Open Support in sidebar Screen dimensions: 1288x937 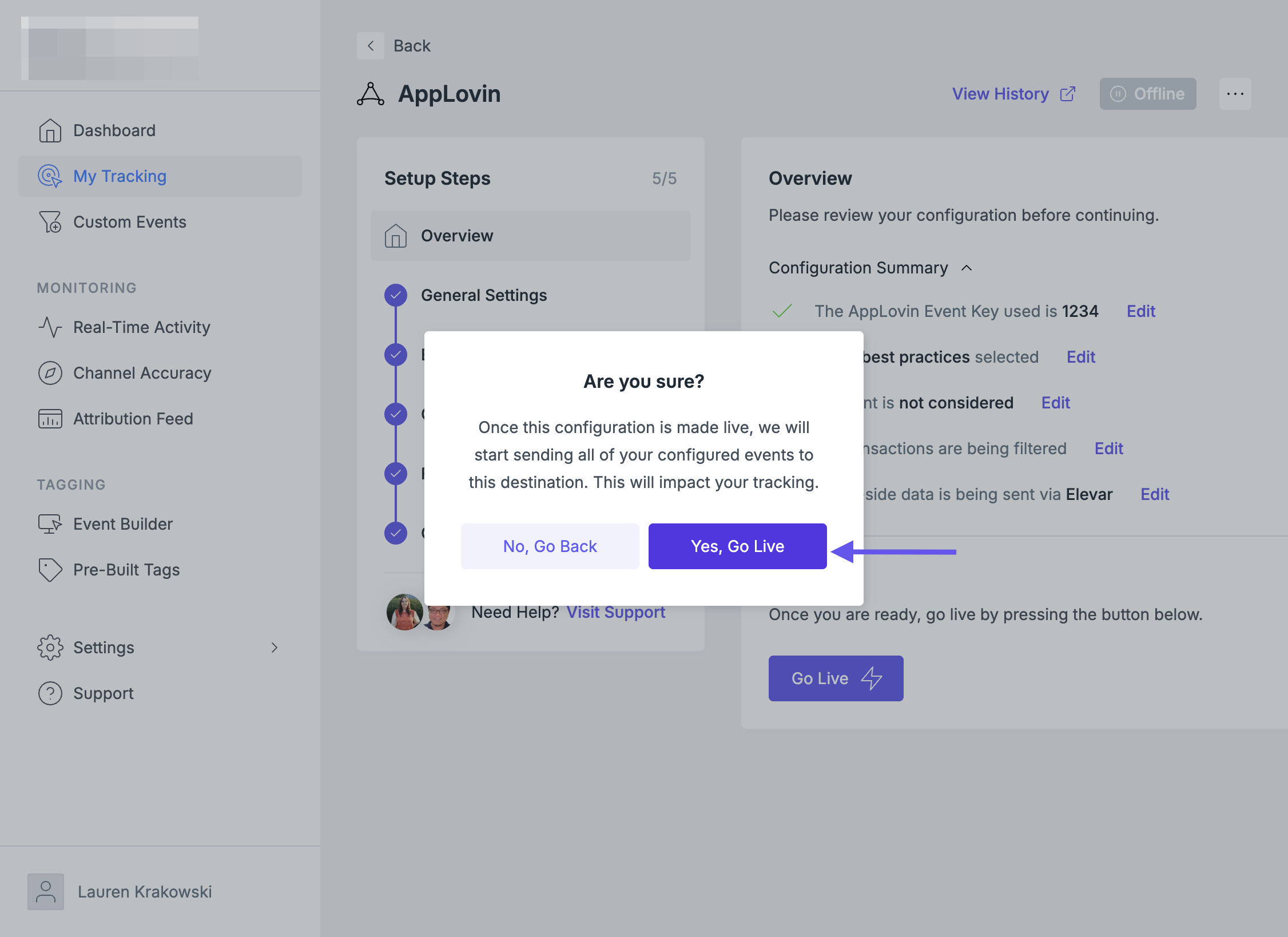tap(160, 693)
